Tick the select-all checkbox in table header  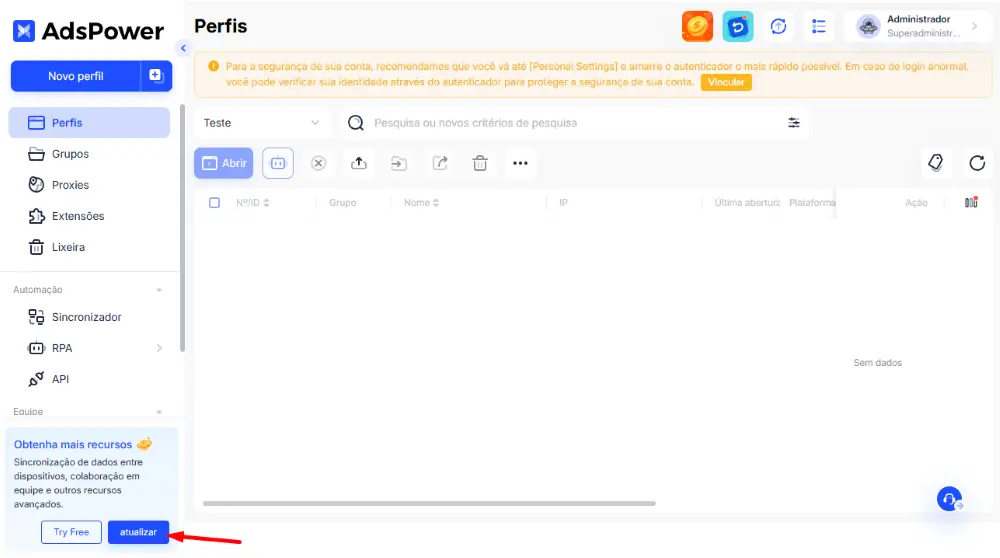click(214, 203)
